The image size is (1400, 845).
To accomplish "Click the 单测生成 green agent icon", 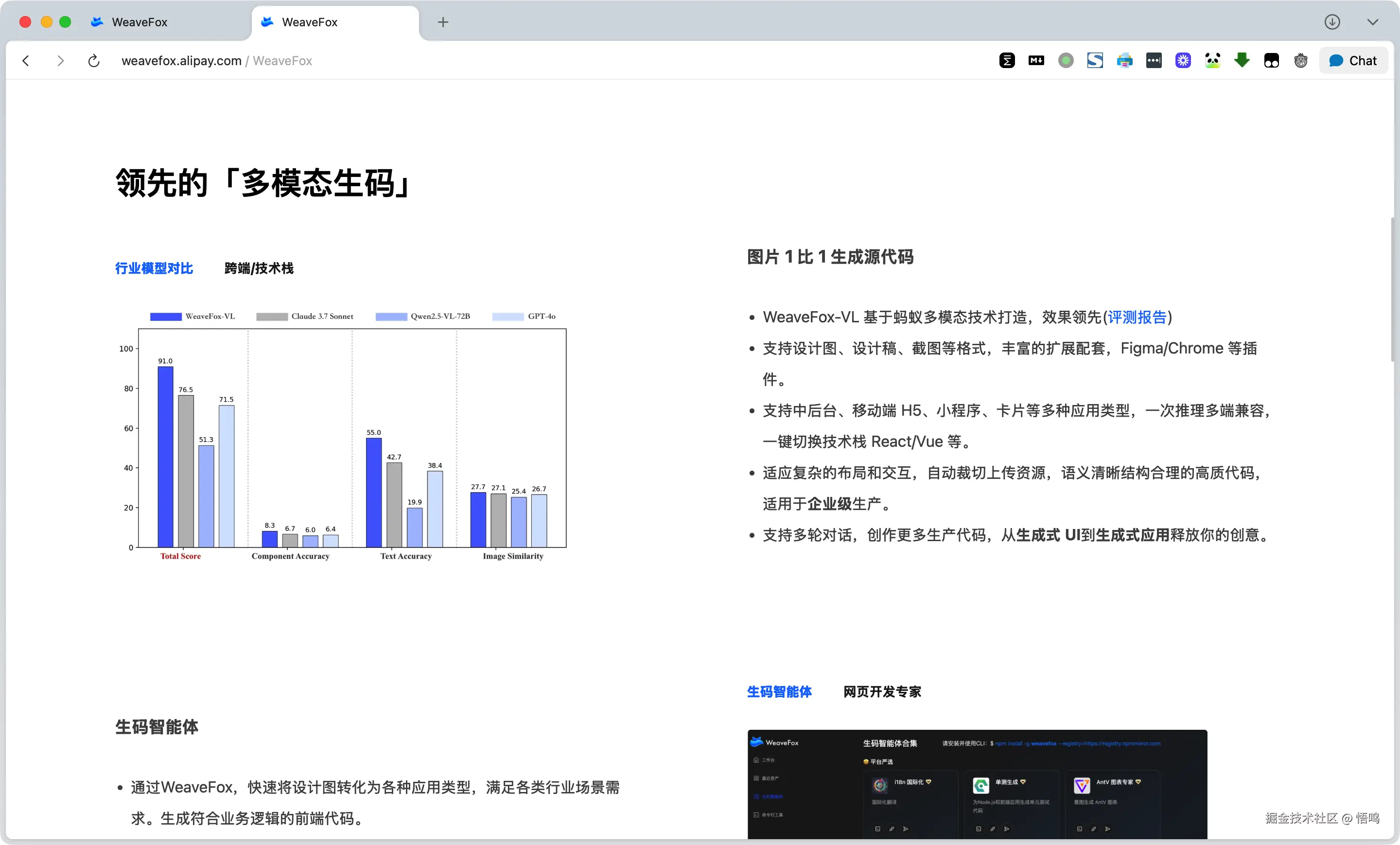I will [x=981, y=787].
